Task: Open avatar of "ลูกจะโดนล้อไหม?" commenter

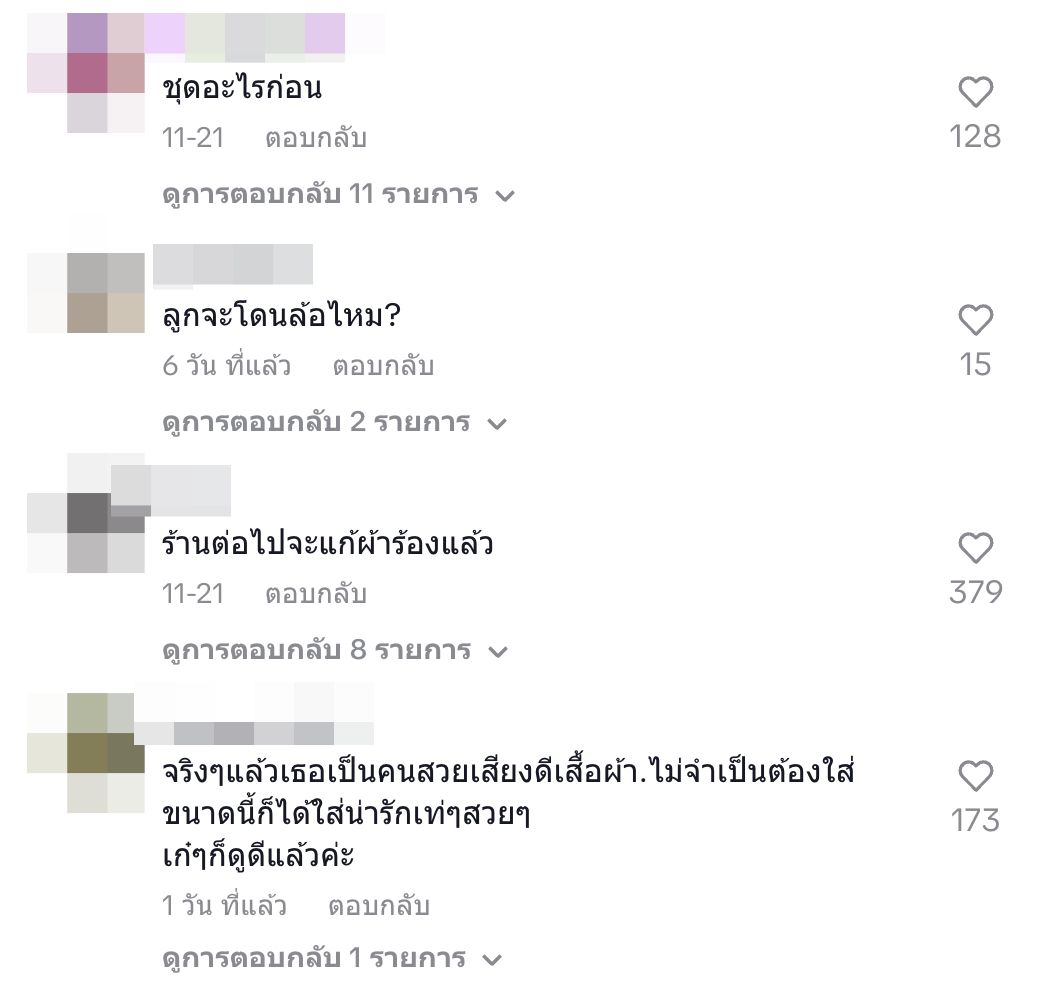Action: point(86,292)
